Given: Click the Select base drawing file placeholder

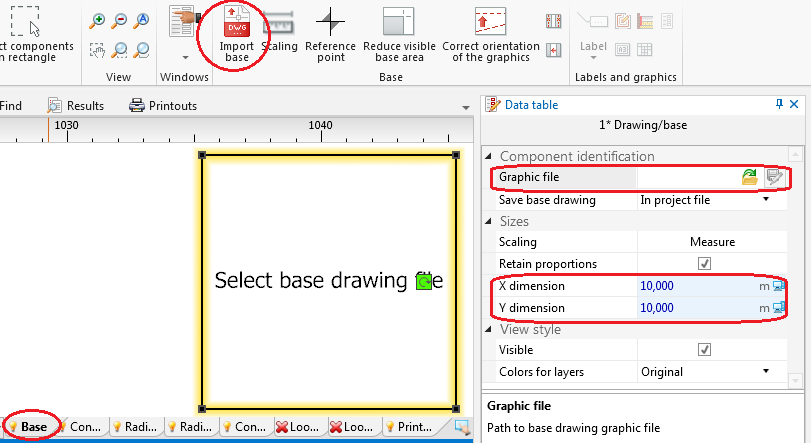Looking at the screenshot, I should 328,280.
